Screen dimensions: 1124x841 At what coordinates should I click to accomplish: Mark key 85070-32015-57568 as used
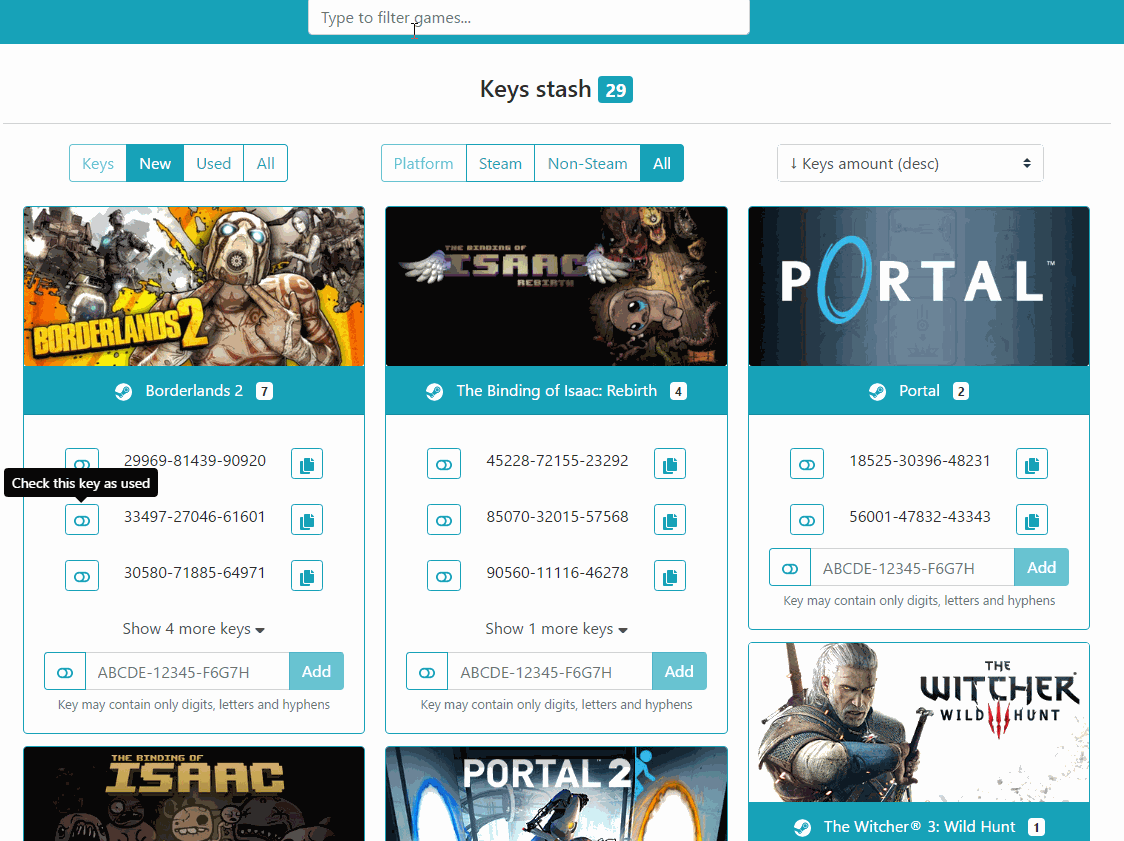(x=444, y=520)
